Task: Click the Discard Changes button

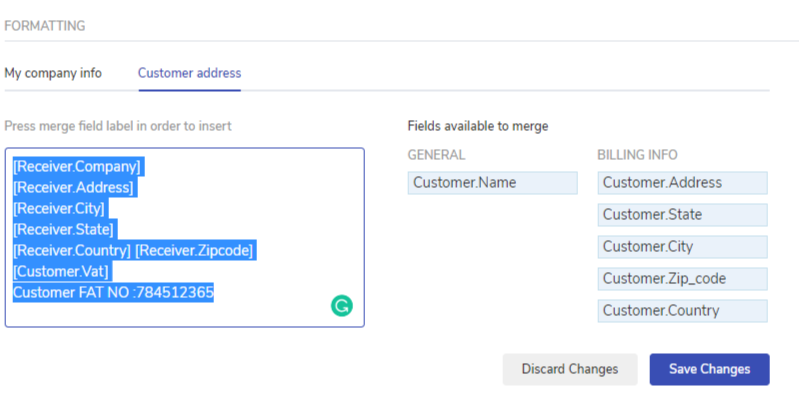Action: (569, 369)
